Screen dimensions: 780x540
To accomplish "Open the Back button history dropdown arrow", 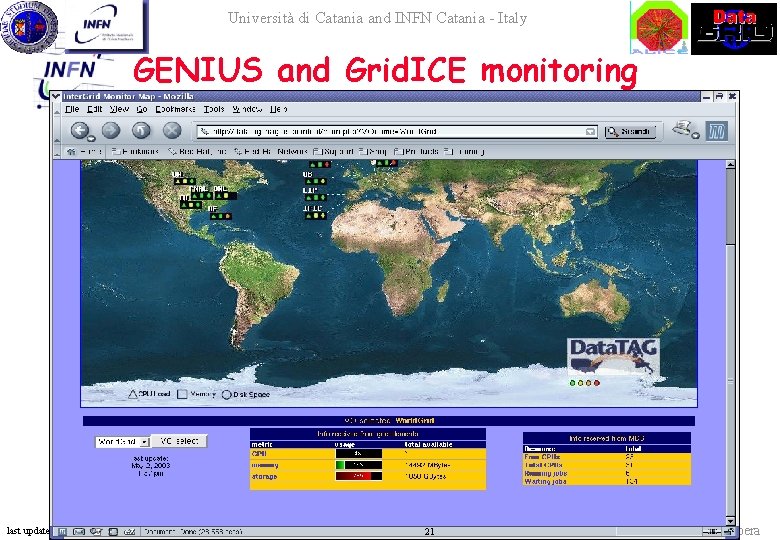I will click(92, 138).
